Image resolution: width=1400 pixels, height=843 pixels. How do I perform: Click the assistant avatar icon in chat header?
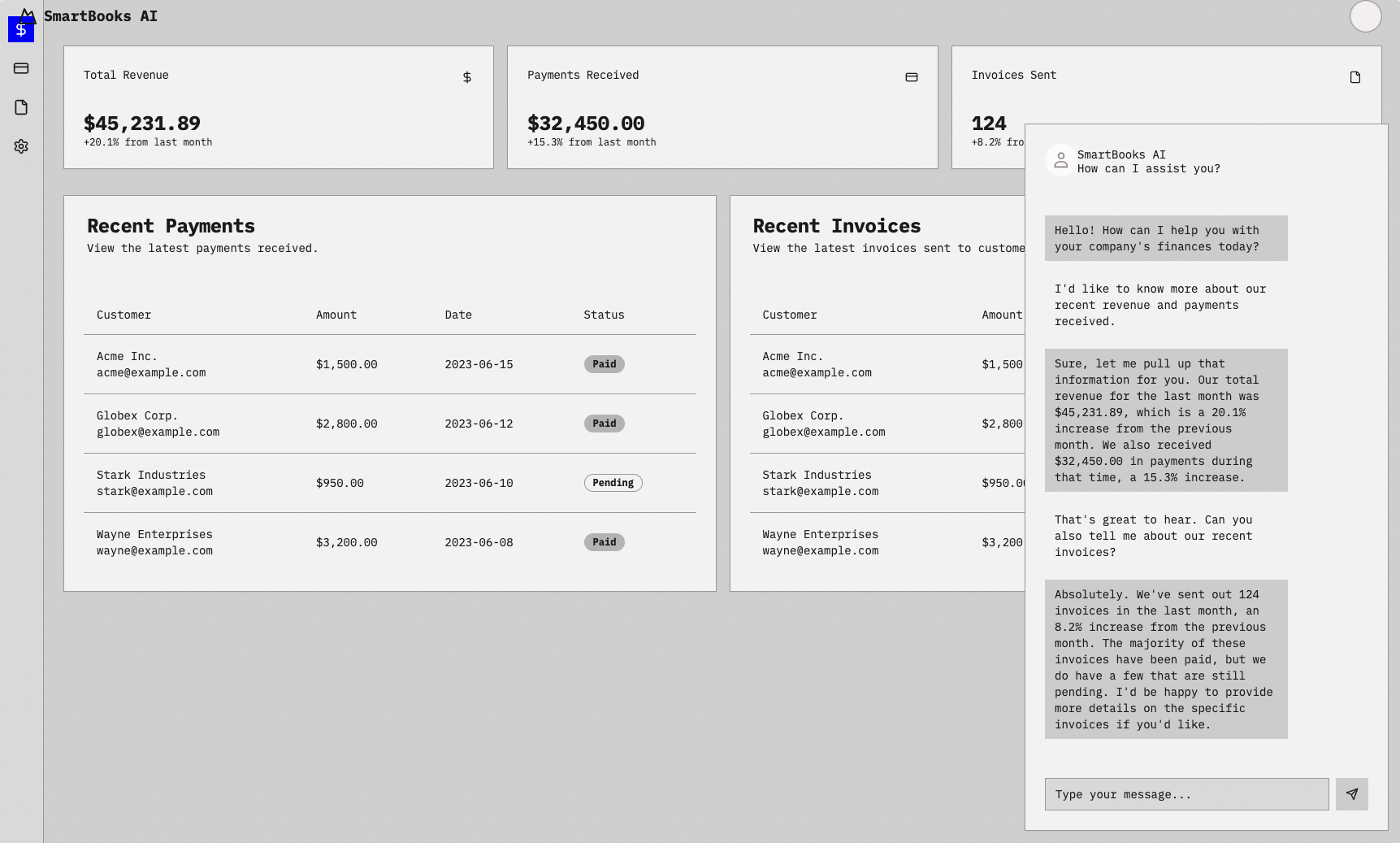tap(1060, 161)
